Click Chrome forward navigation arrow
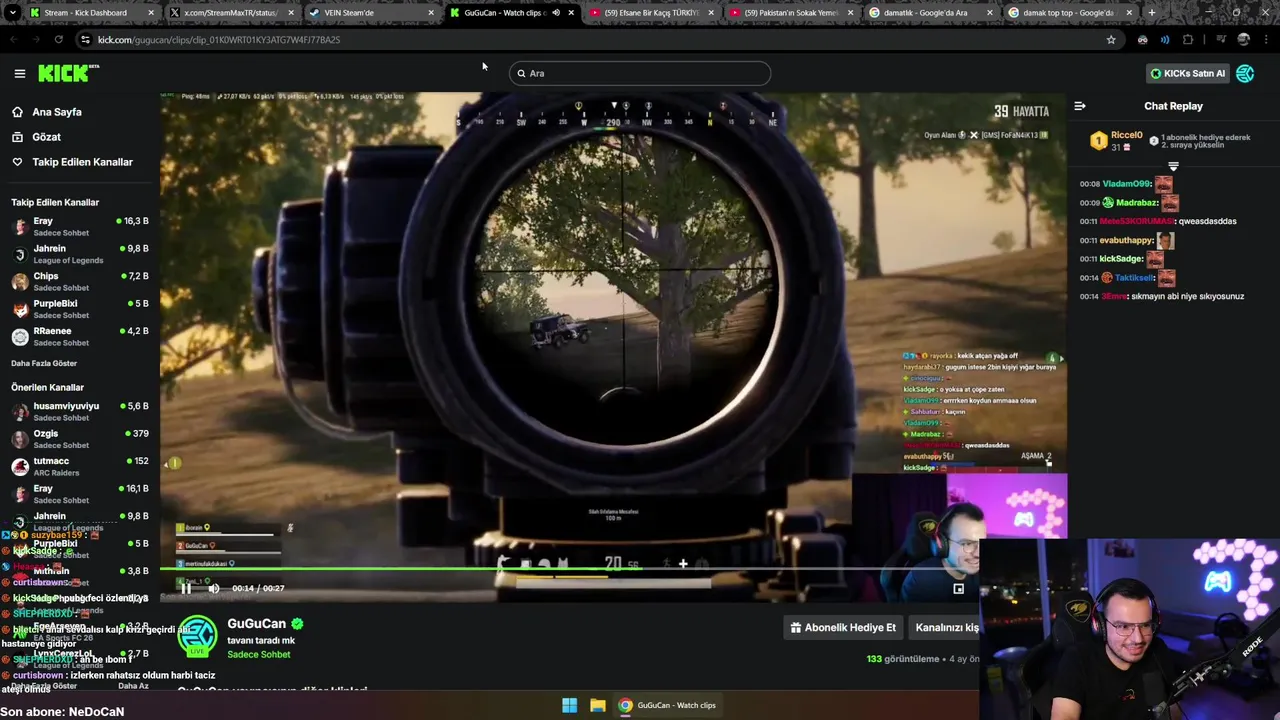 click(37, 40)
